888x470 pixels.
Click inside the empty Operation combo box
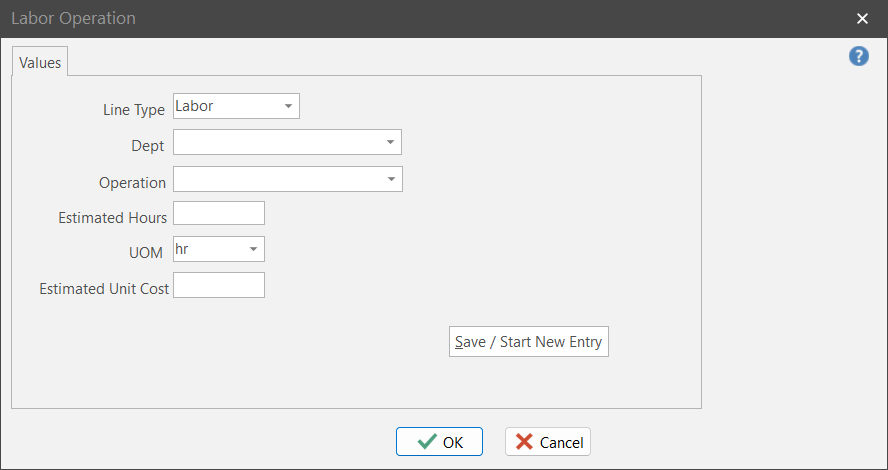click(x=277, y=180)
